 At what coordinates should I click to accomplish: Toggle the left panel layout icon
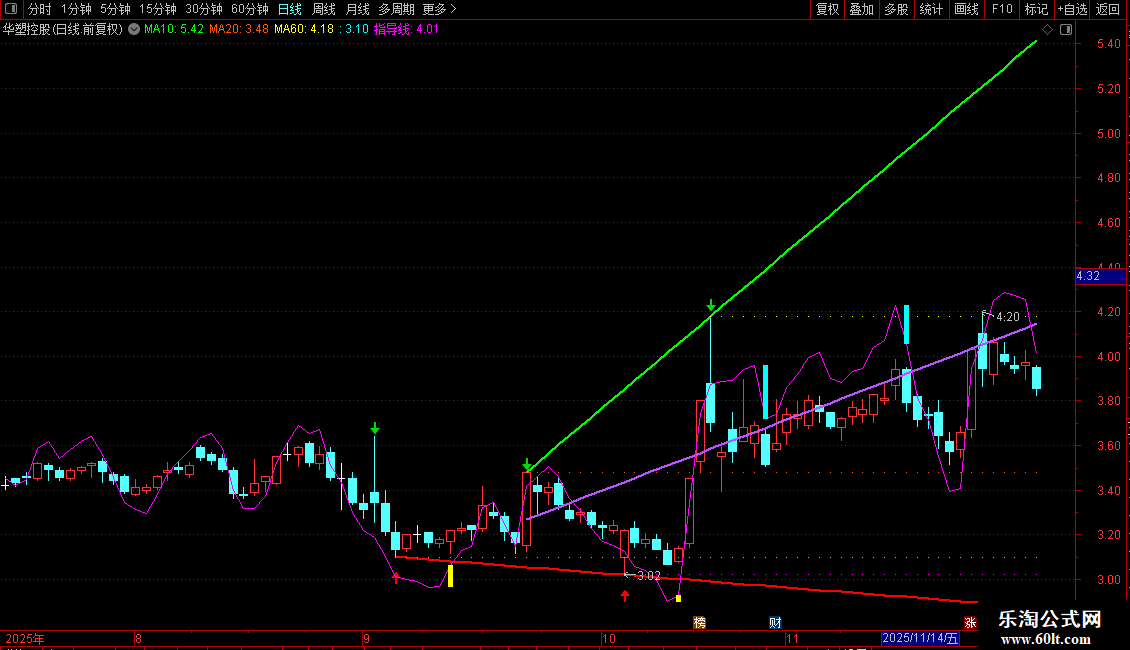pos(11,9)
